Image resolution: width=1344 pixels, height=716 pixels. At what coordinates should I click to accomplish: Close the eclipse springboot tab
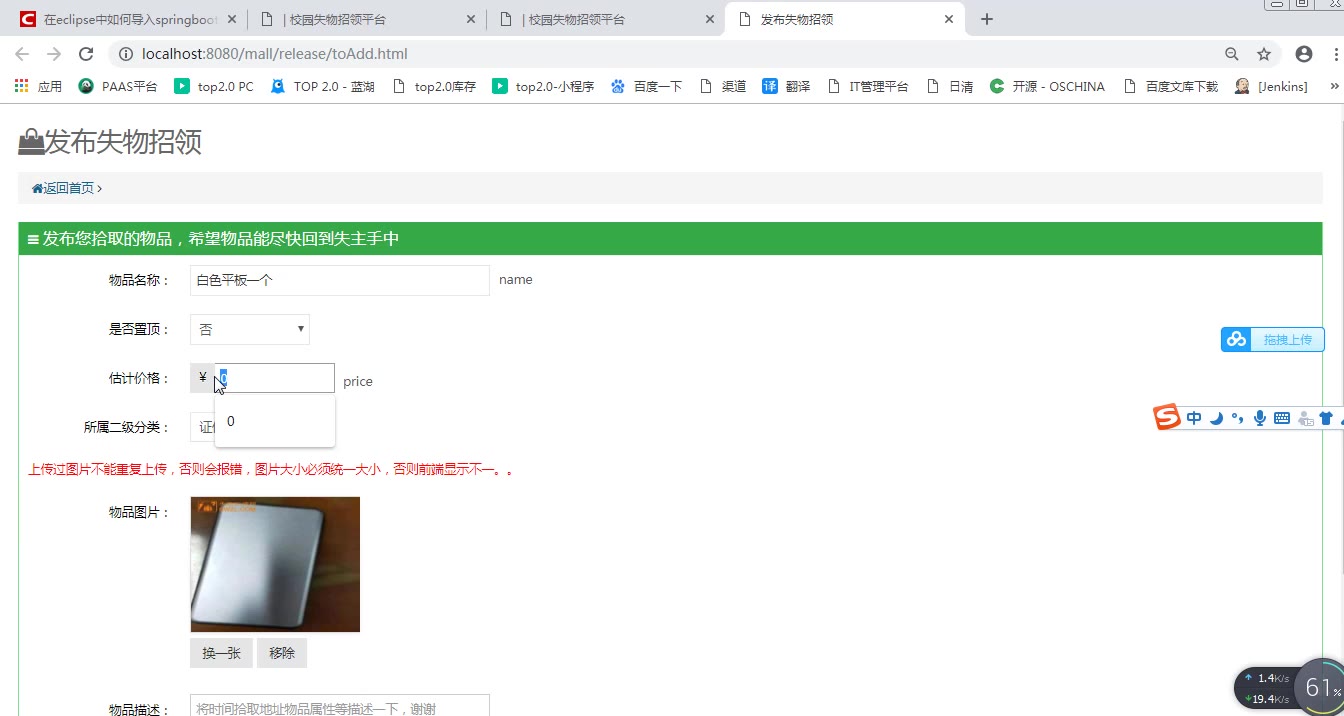(232, 19)
